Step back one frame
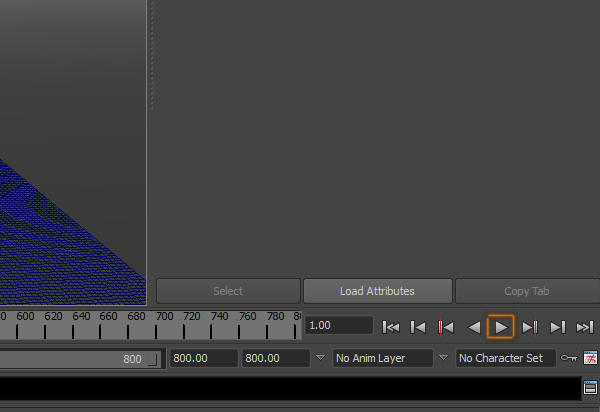Image resolution: width=600 pixels, height=412 pixels. click(x=419, y=327)
